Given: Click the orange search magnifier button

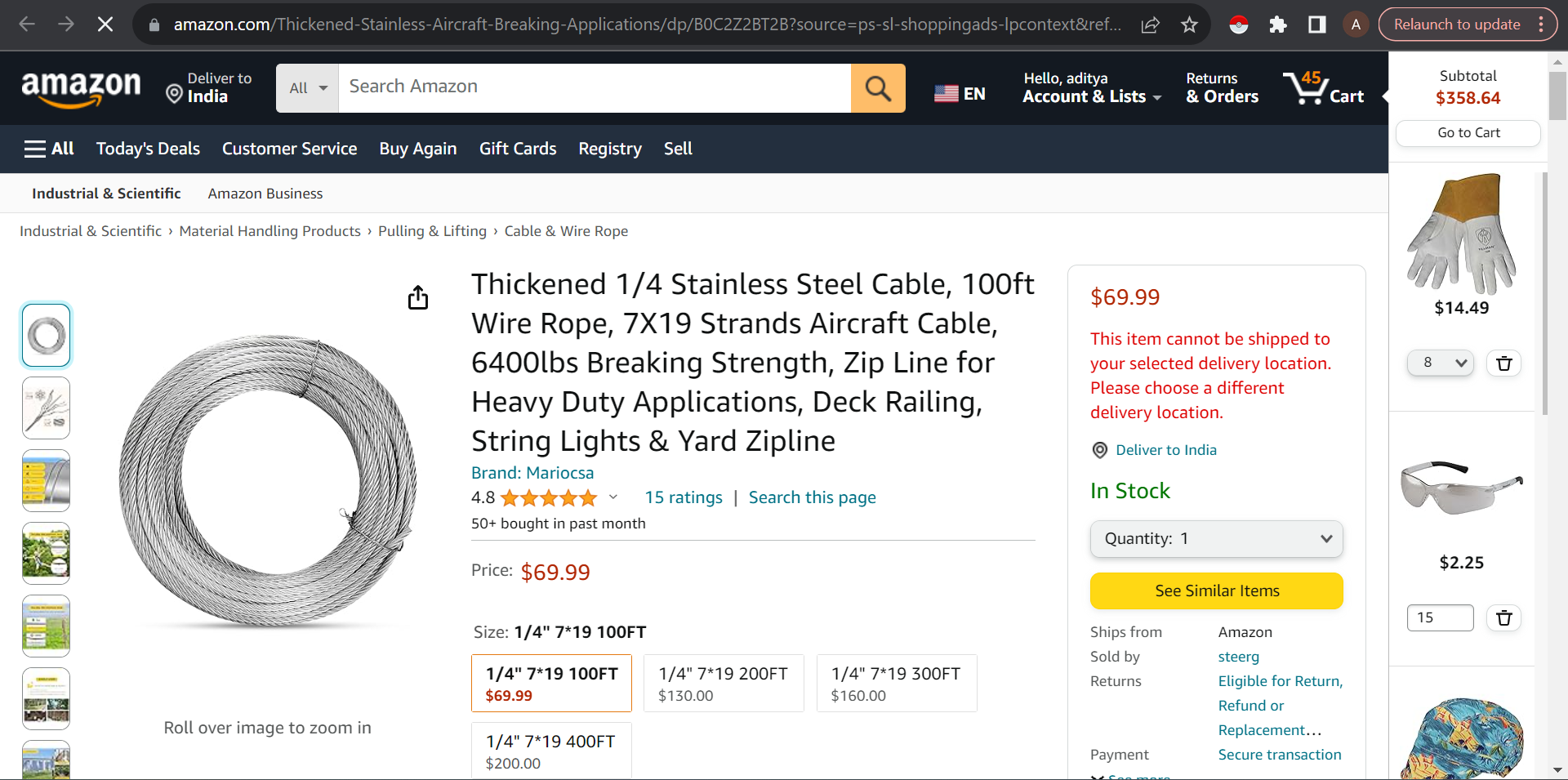Looking at the screenshot, I should (x=878, y=88).
